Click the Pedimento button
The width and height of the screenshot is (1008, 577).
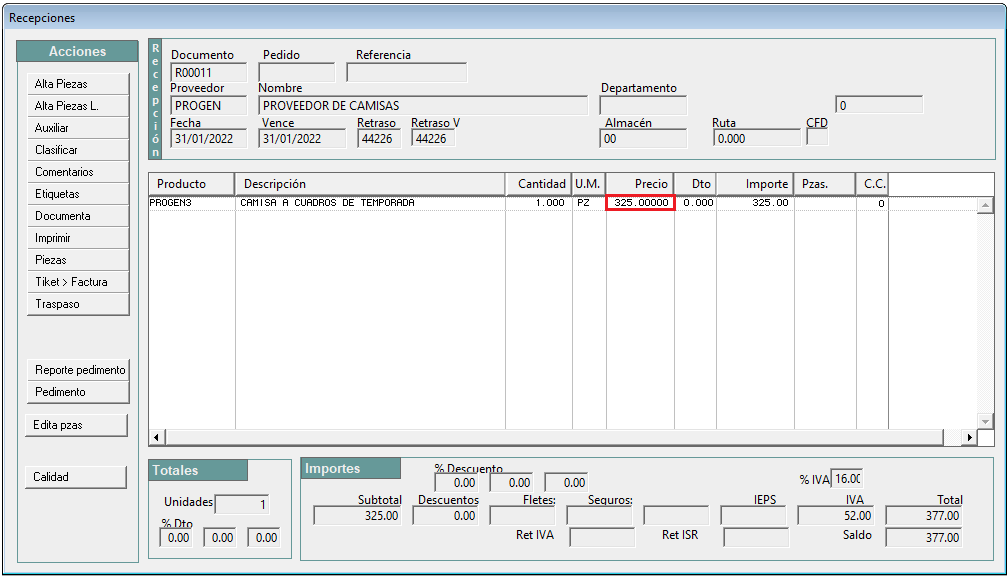click(x=78, y=392)
